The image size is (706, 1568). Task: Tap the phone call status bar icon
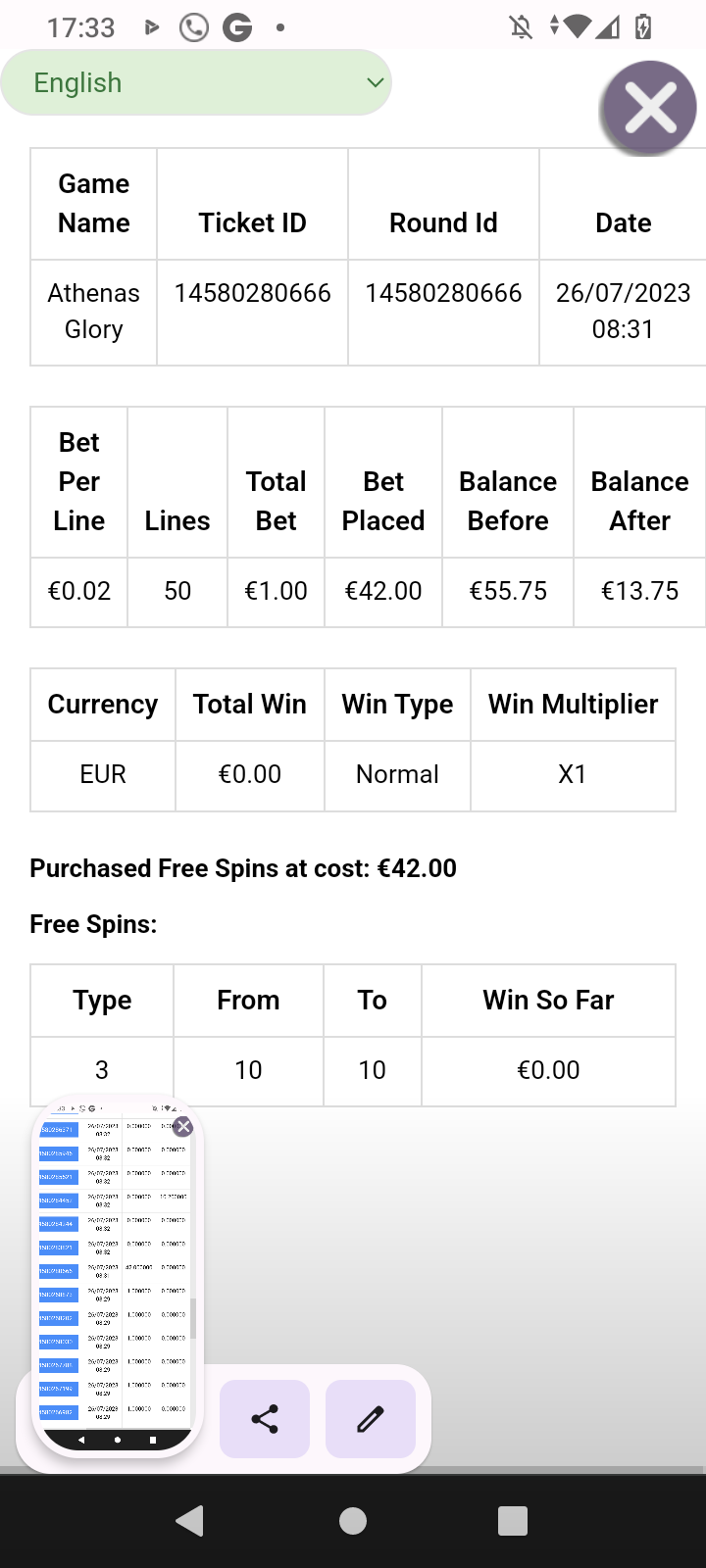click(194, 27)
